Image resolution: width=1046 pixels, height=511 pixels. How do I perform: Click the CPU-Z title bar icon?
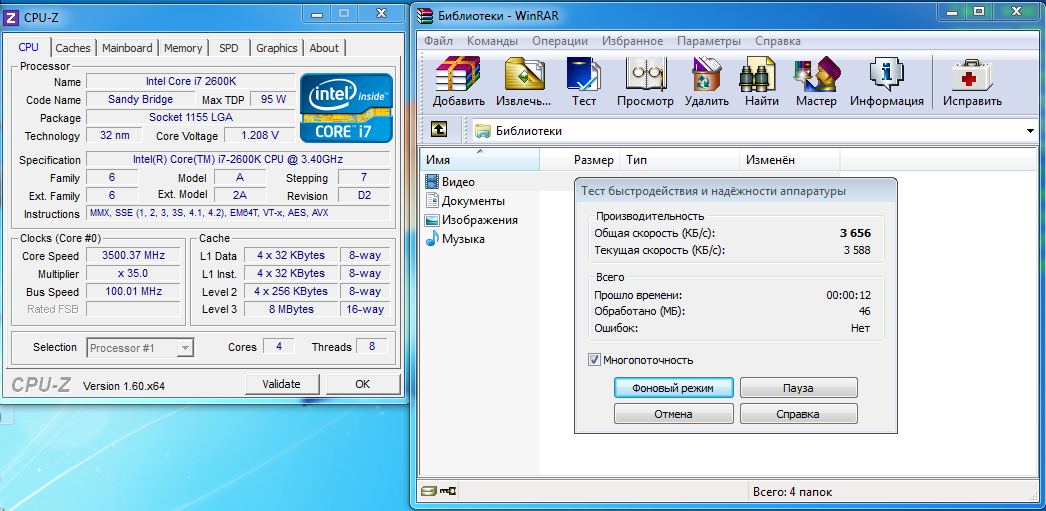11,18
